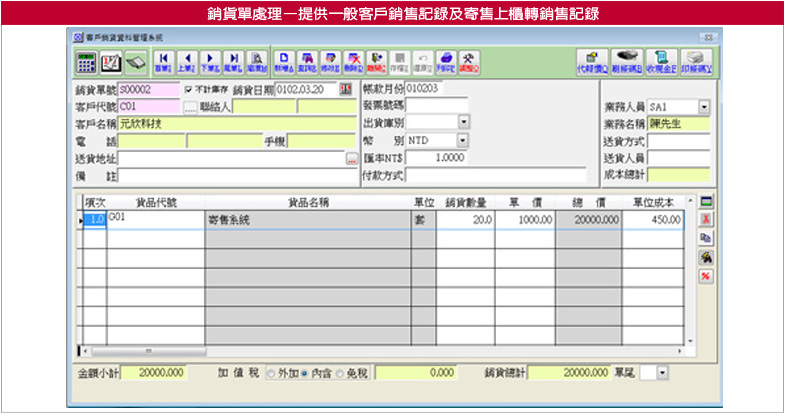Go to first record (首筆)
This screenshot has height=417, width=786.
tap(163, 62)
